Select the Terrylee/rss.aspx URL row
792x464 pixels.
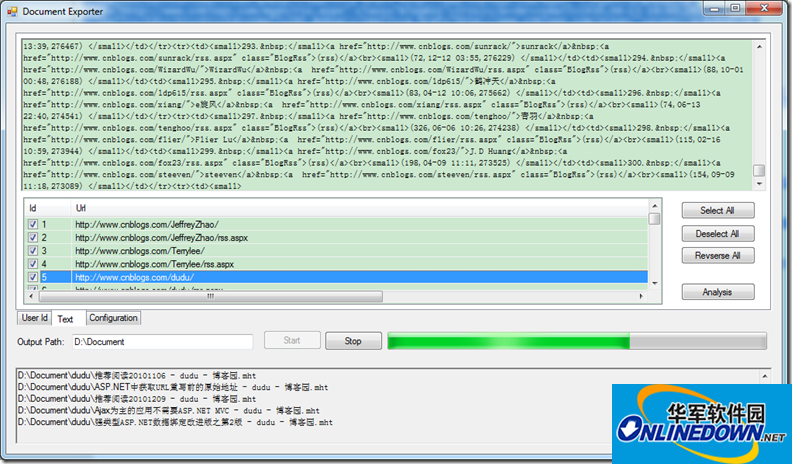[336, 264]
